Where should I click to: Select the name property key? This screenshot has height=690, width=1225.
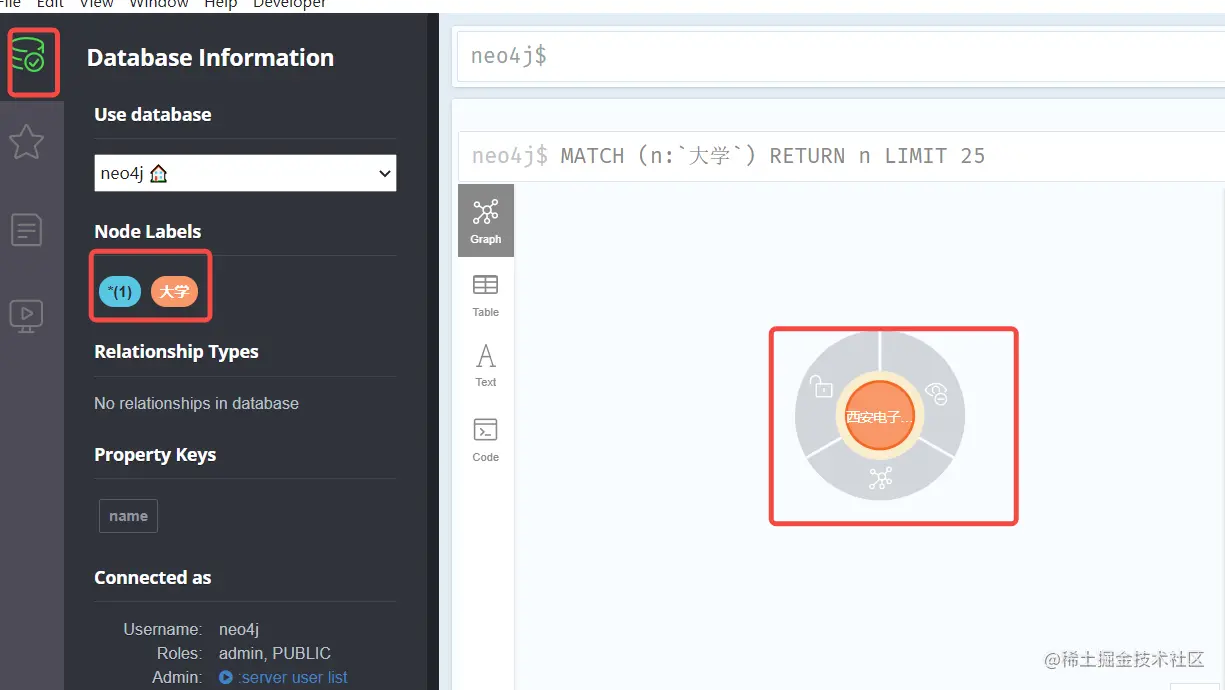128,516
